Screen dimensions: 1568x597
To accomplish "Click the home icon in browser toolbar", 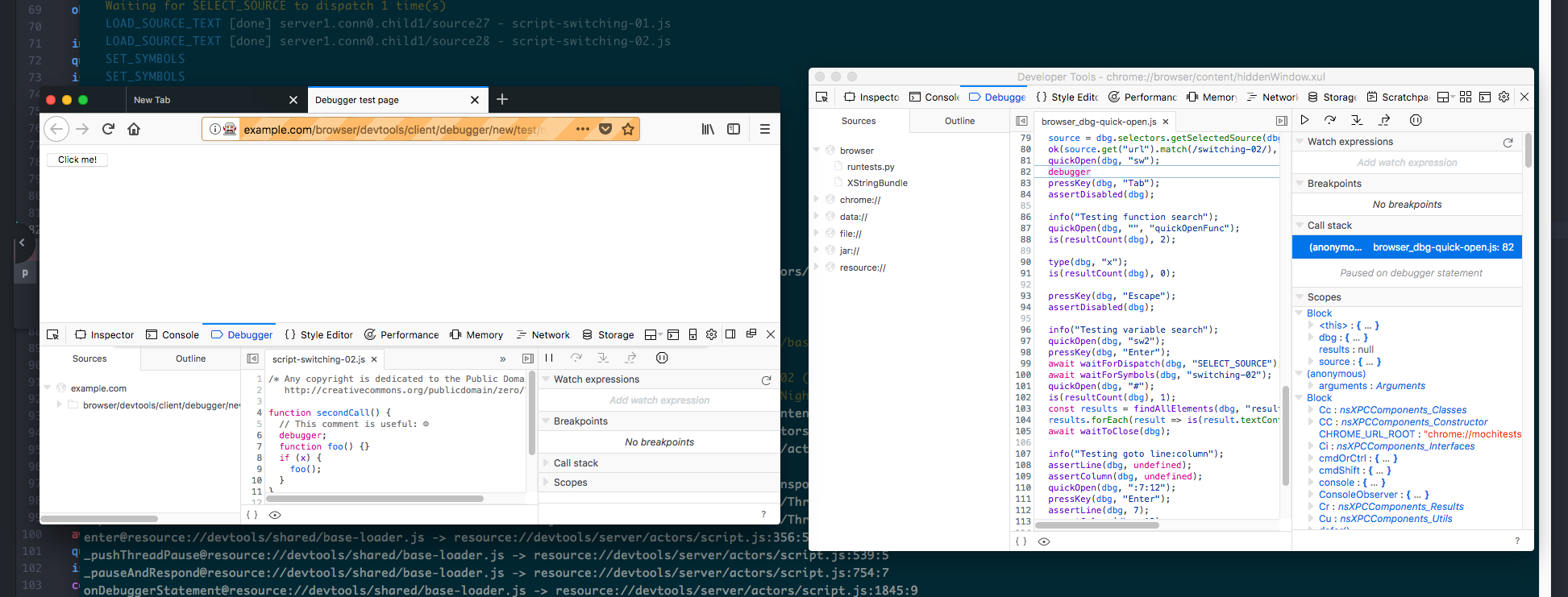I will [134, 129].
